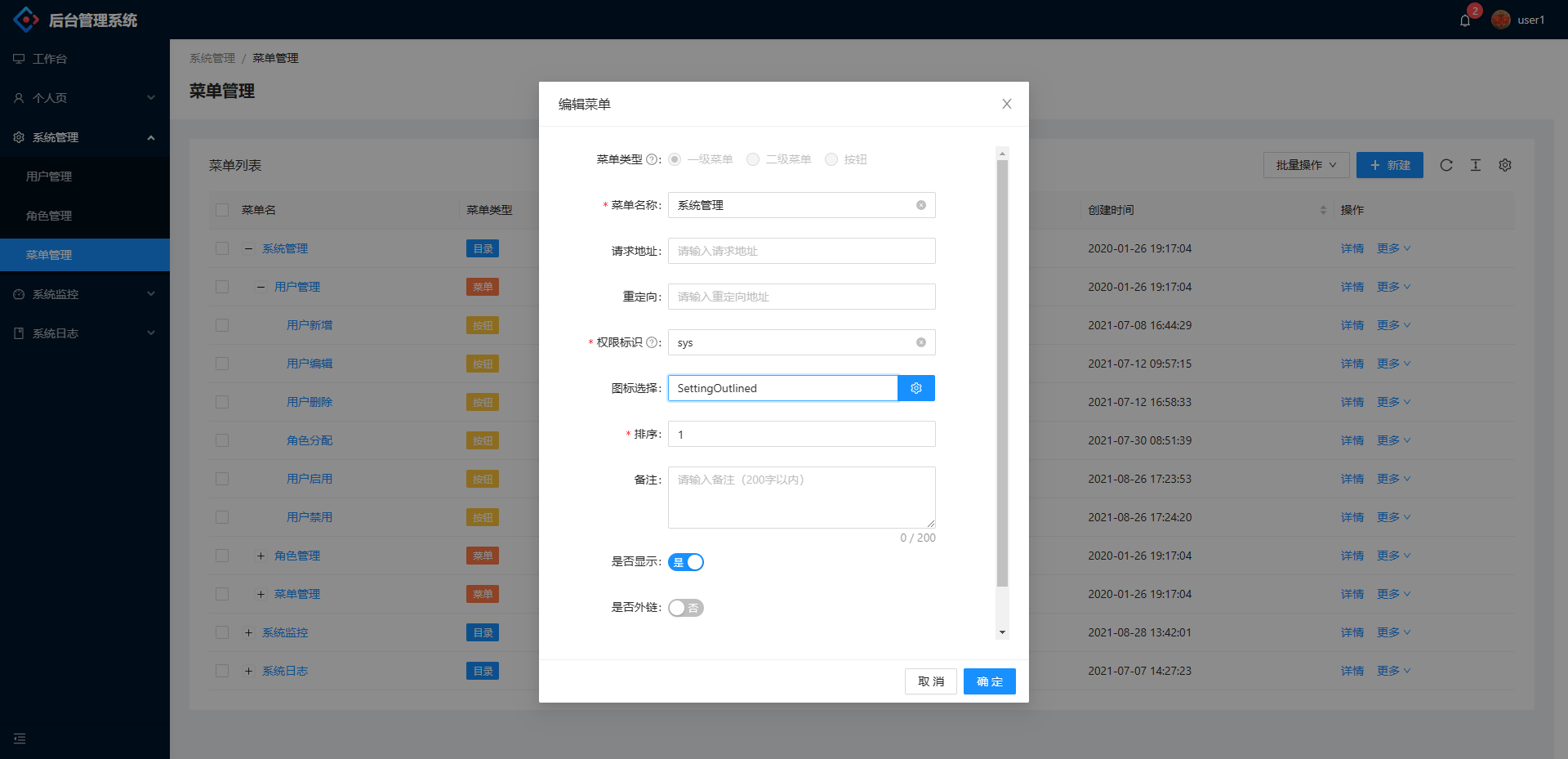Enable the 是否外链 switch

[686, 608]
